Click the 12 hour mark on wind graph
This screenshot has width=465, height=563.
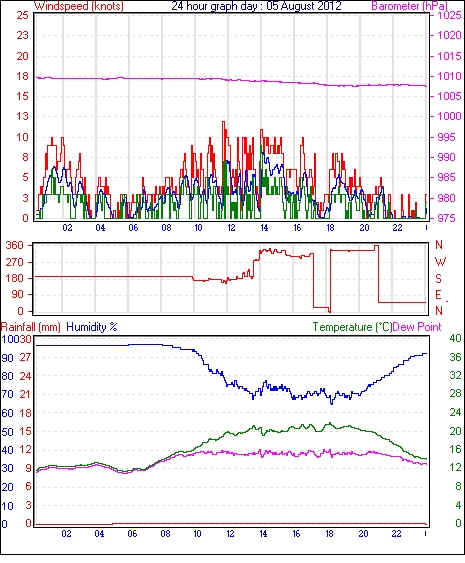point(231,228)
